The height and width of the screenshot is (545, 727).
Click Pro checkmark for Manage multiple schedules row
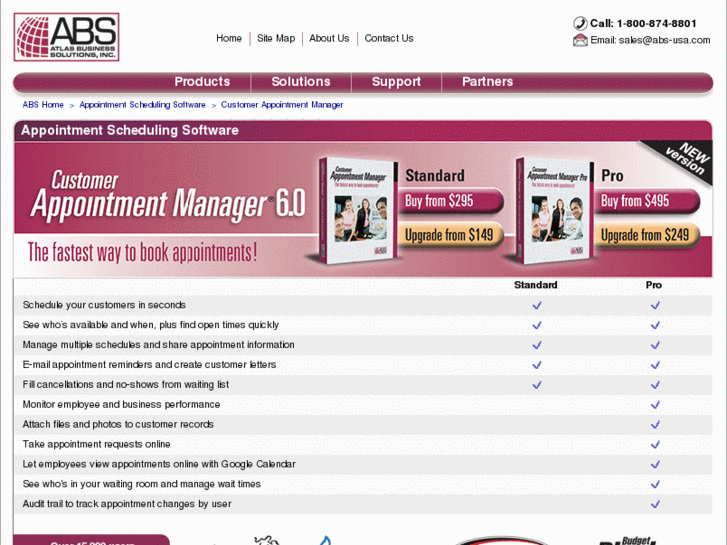655,345
